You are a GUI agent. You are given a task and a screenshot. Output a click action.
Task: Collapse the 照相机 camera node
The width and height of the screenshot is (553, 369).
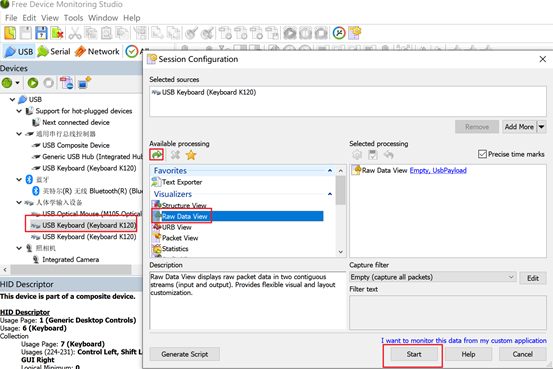tap(19, 248)
